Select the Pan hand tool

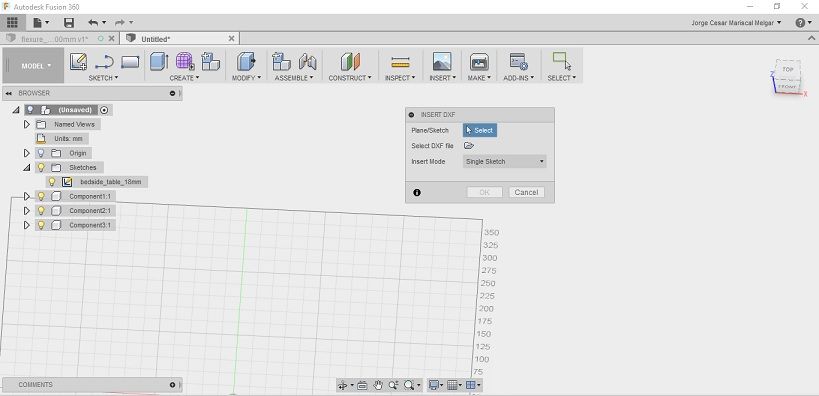[x=378, y=386]
